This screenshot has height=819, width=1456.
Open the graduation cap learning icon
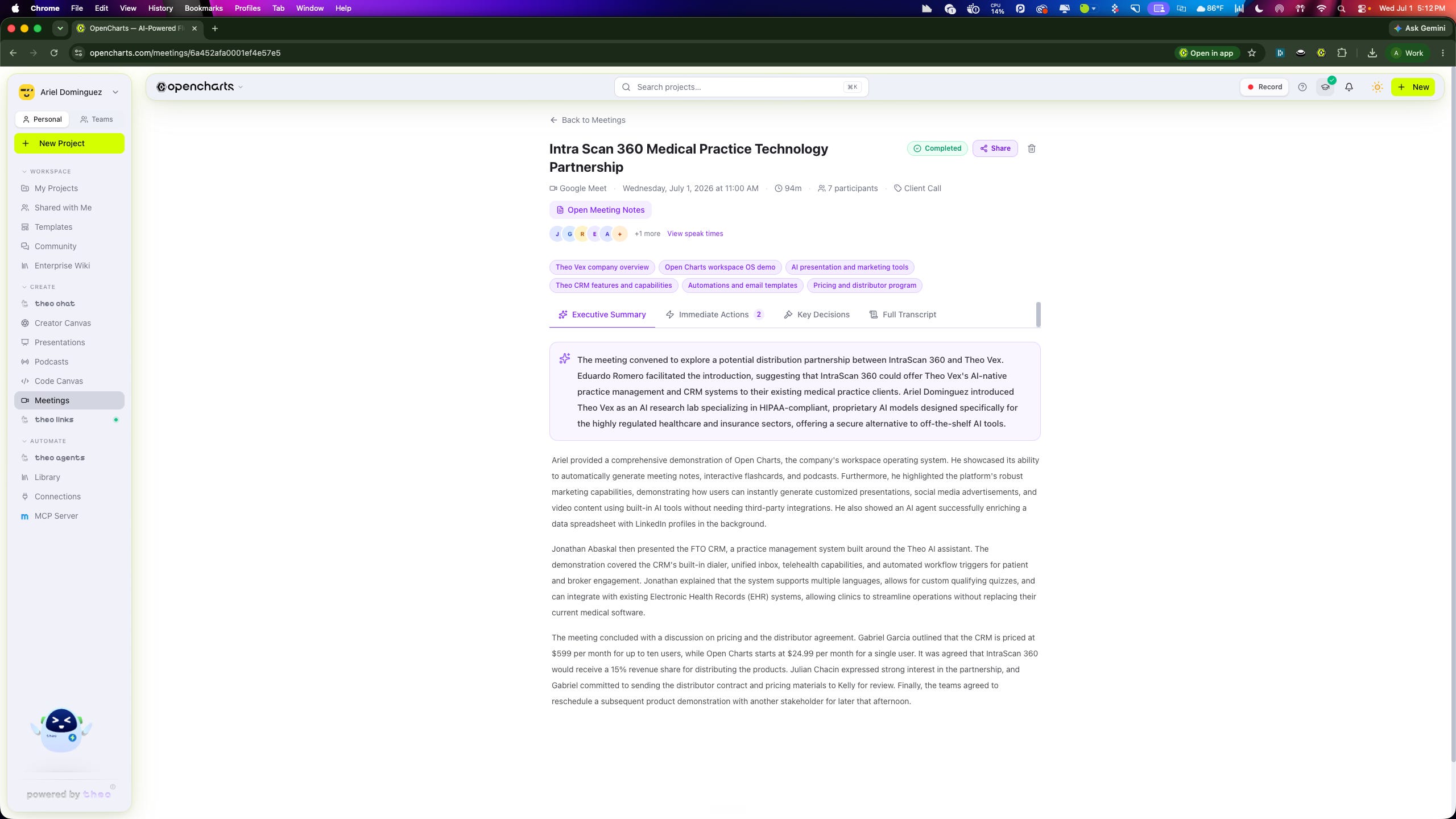tap(1325, 87)
